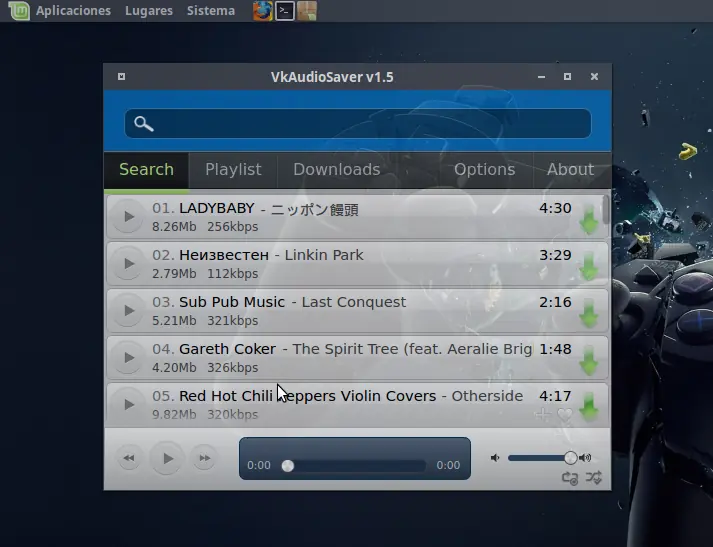This screenshot has height=547, width=713.
Task: Click the volume slider track
Action: click(539, 458)
